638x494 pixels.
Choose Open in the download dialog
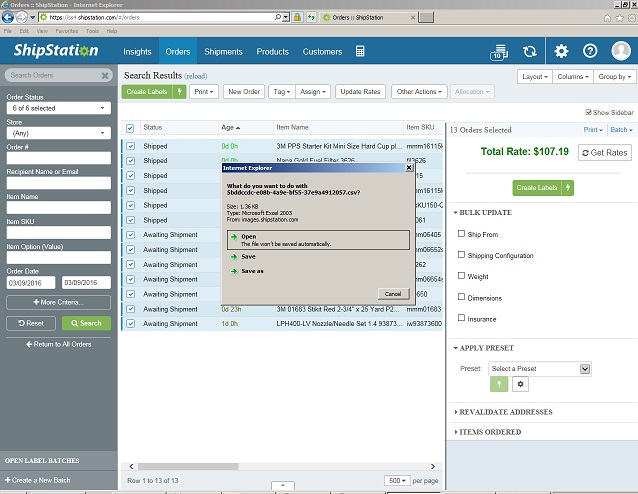click(x=318, y=240)
